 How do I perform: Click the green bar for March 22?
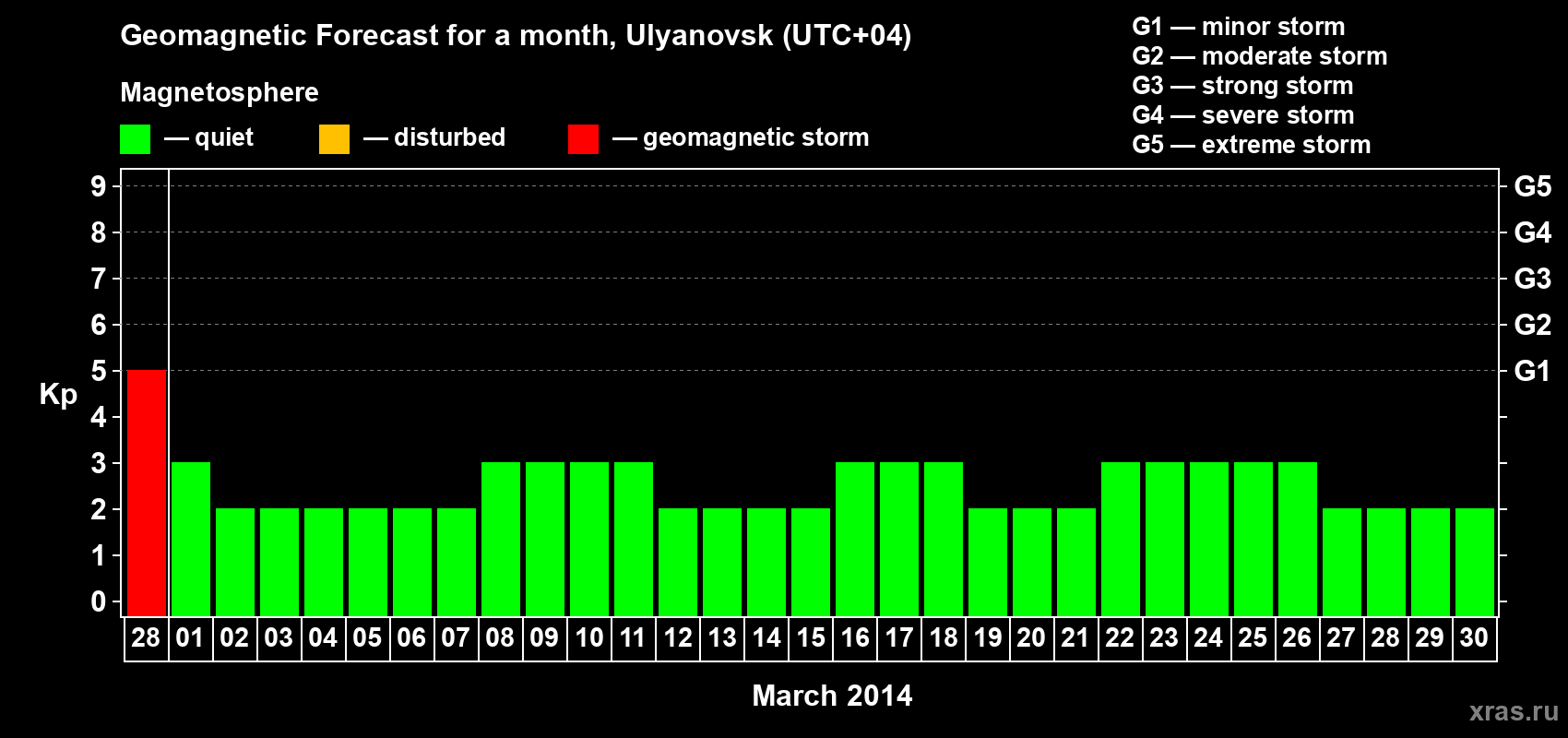click(1121, 539)
